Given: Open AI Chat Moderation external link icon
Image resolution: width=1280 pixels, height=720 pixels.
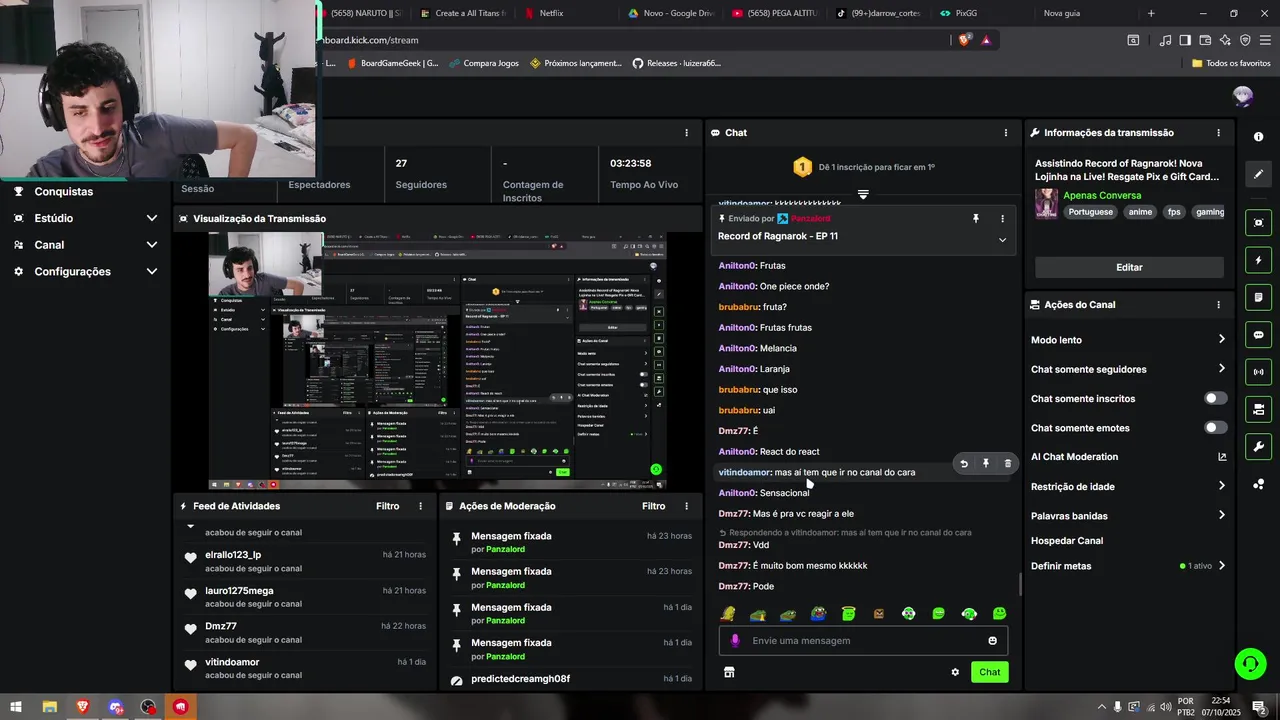Looking at the screenshot, I should 1221,457.
